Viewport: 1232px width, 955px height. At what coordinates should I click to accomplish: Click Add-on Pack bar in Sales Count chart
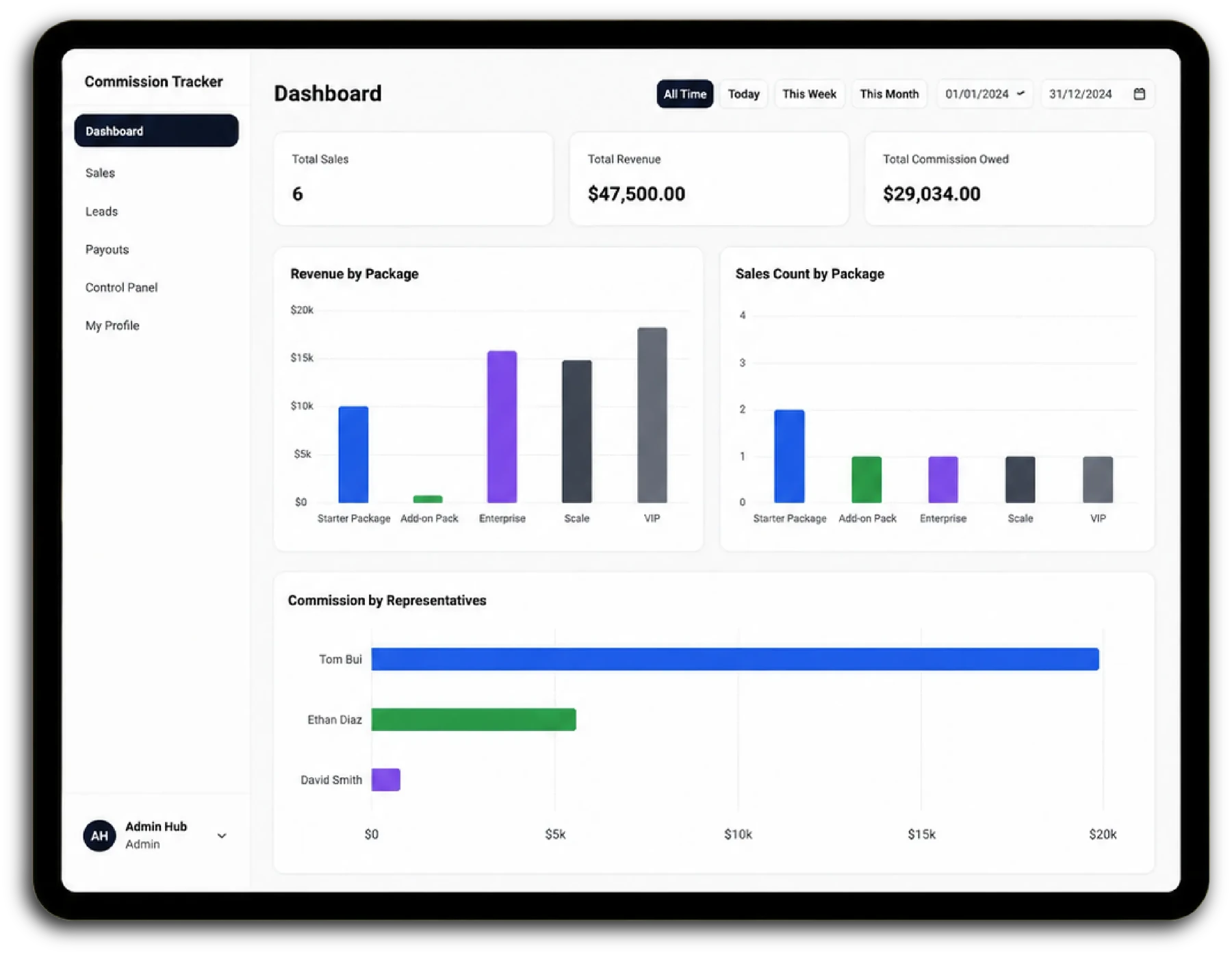click(x=867, y=479)
